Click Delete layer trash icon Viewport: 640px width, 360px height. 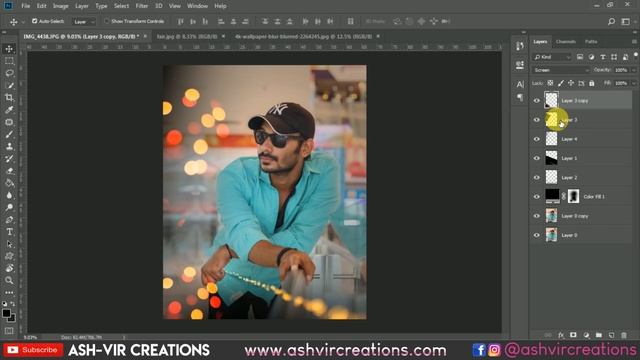(x=624, y=335)
